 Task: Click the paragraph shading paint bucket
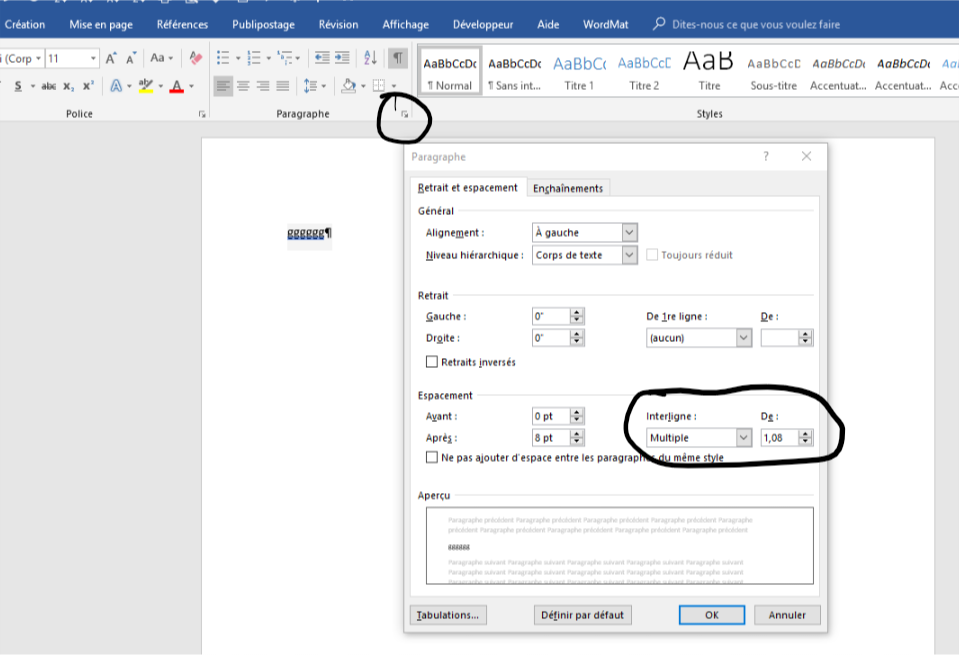click(x=349, y=86)
